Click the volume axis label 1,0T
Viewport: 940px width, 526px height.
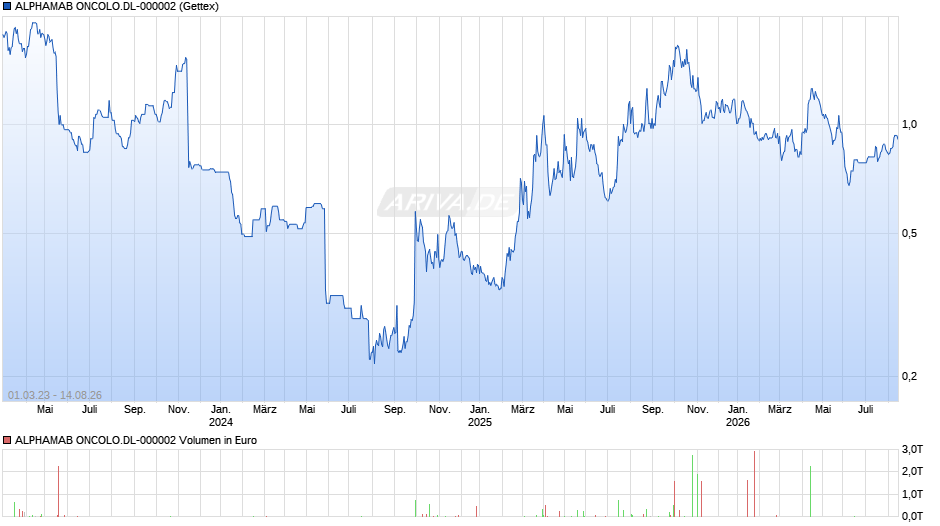[912, 494]
